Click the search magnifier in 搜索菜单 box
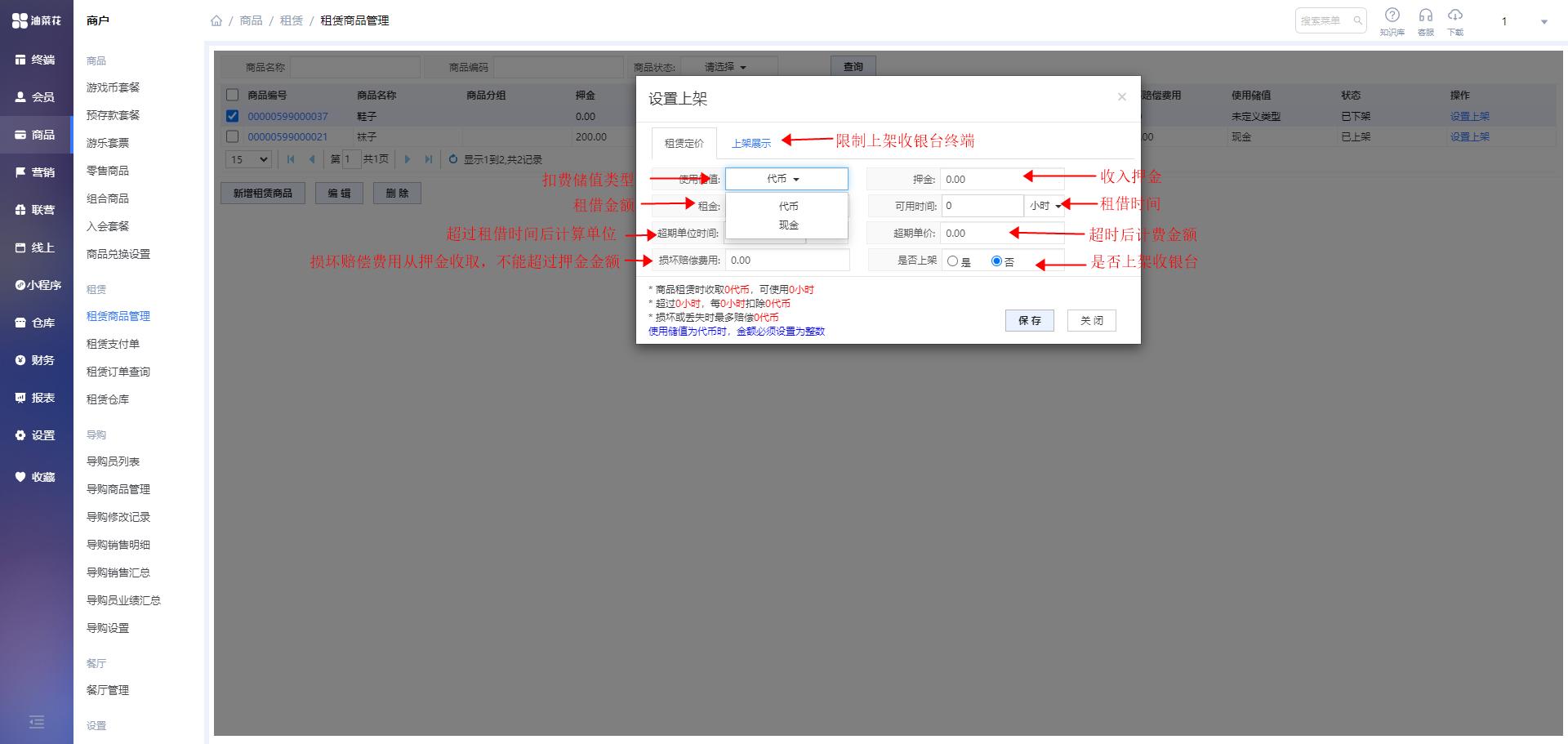Screen dimensions: 1568x744 click(x=1357, y=20)
